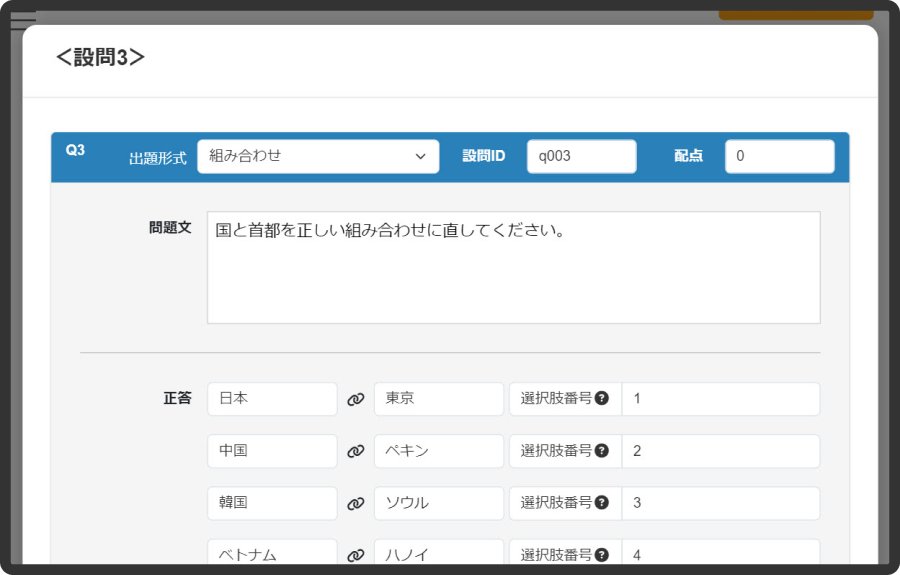Open help icon for 選択肢番号 in ペキン row
The width and height of the screenshot is (900, 575).
602,450
